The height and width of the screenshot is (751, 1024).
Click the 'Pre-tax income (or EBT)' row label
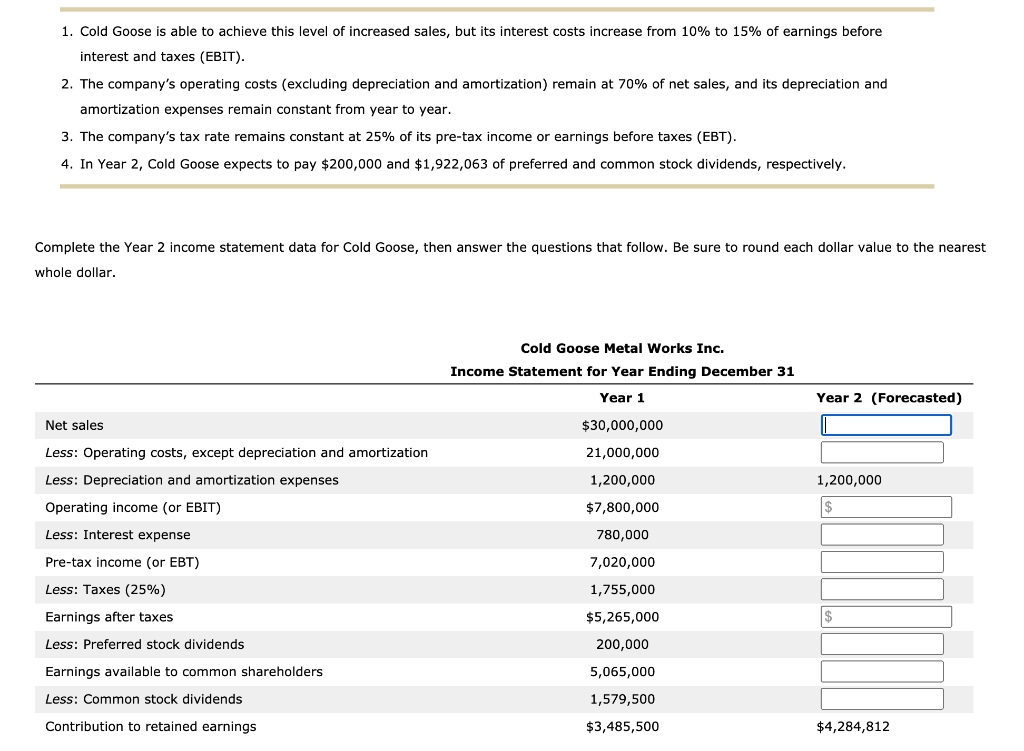[x=122, y=563]
